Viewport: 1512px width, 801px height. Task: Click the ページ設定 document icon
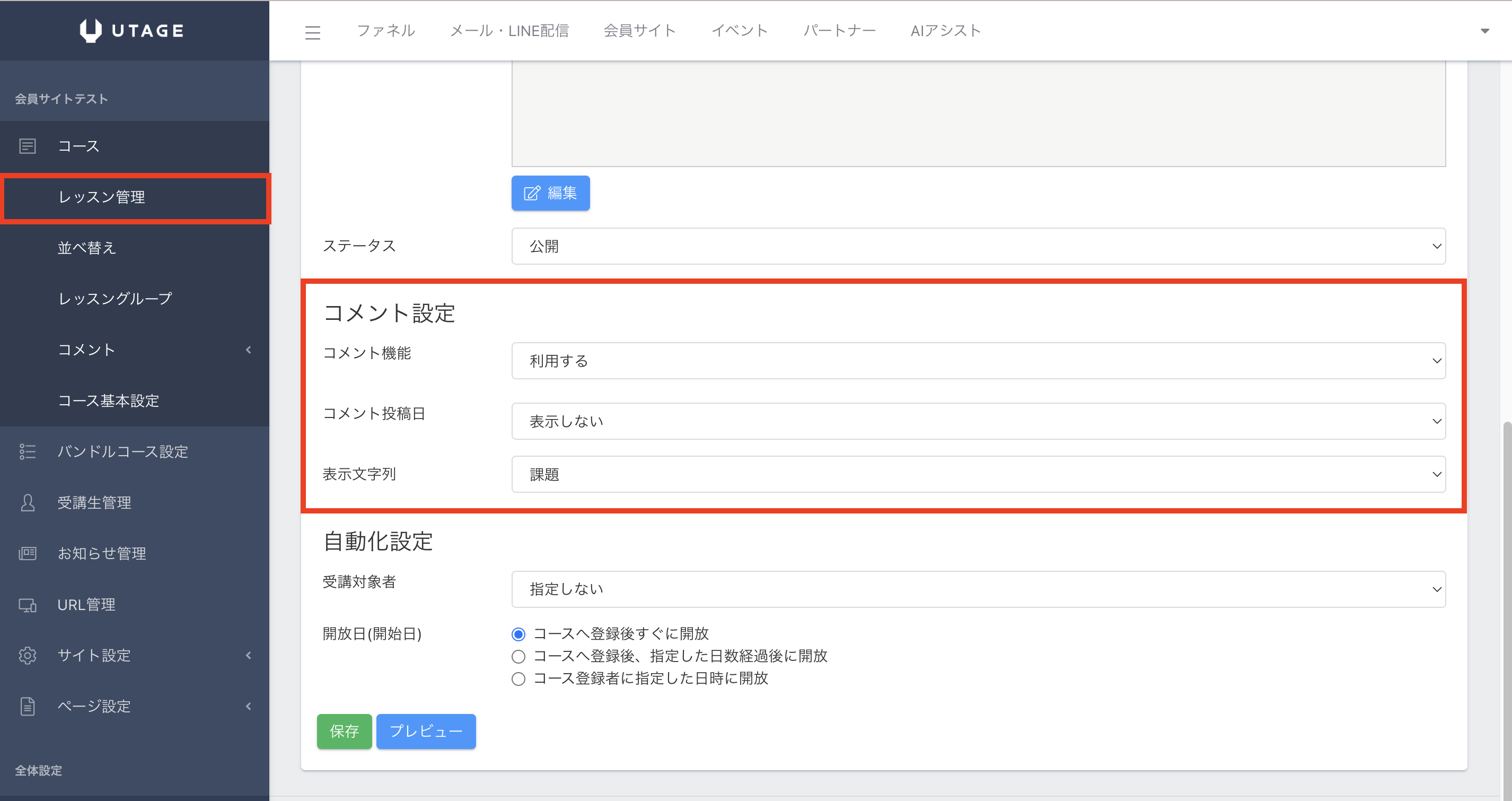pos(28,706)
